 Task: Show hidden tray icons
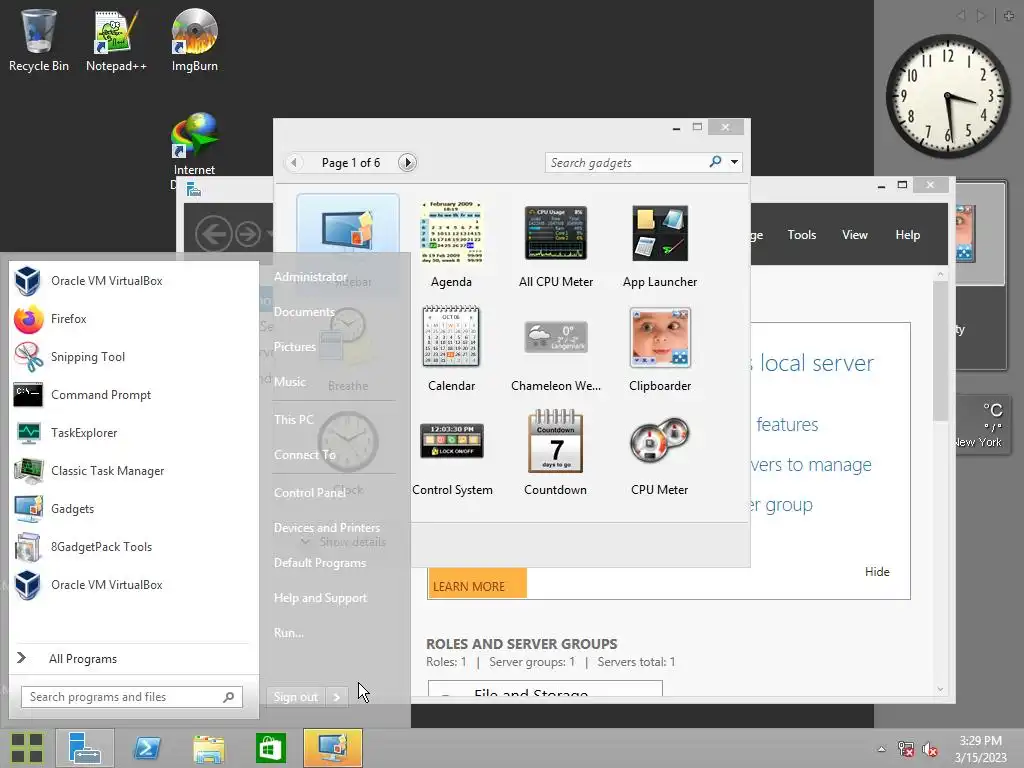pyautogui.click(x=882, y=750)
